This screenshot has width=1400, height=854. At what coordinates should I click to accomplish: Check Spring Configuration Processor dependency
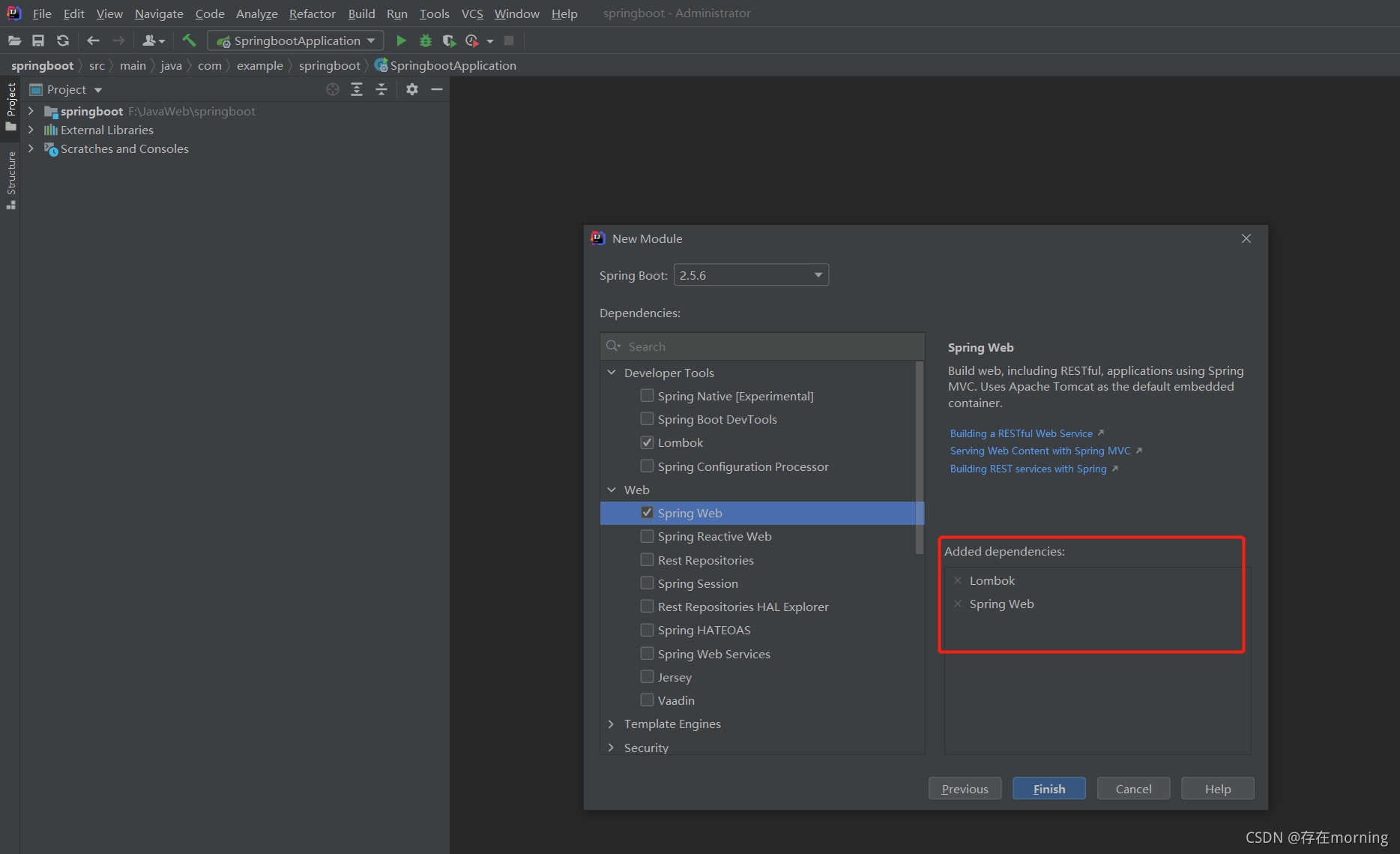[x=647, y=466]
